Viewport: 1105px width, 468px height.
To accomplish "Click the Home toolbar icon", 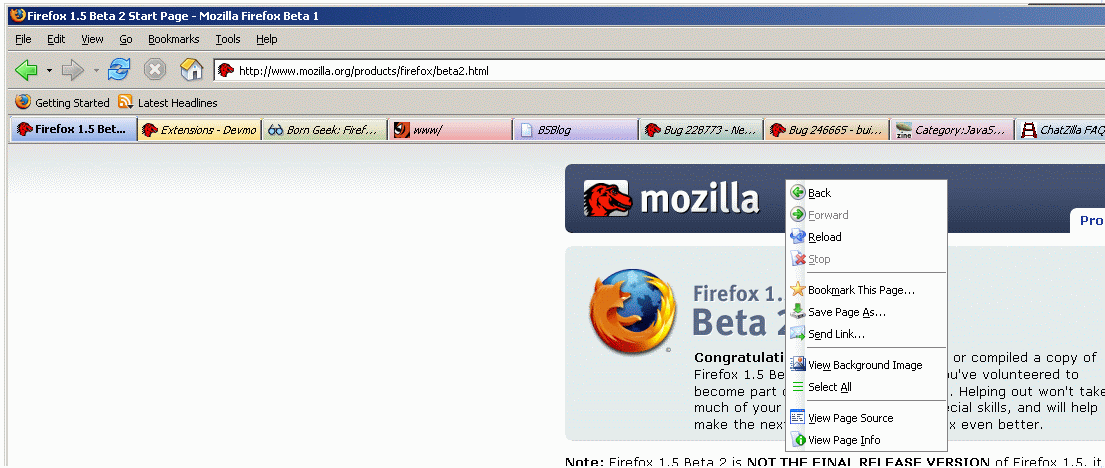I will tap(192, 70).
